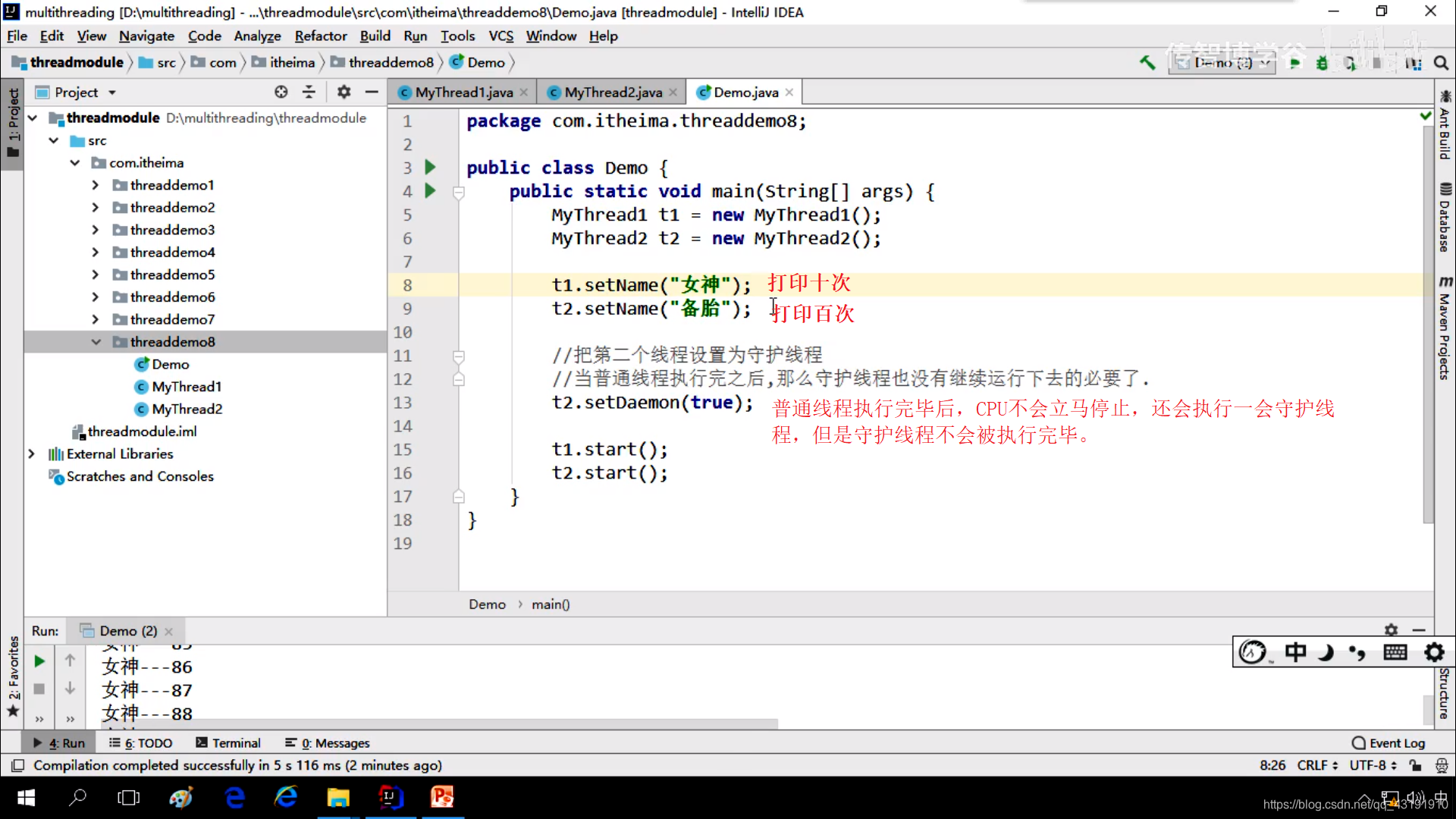Toggle the Favorites tool window sidebar button
Viewport: 1456px width, 819px height.
tap(13, 671)
